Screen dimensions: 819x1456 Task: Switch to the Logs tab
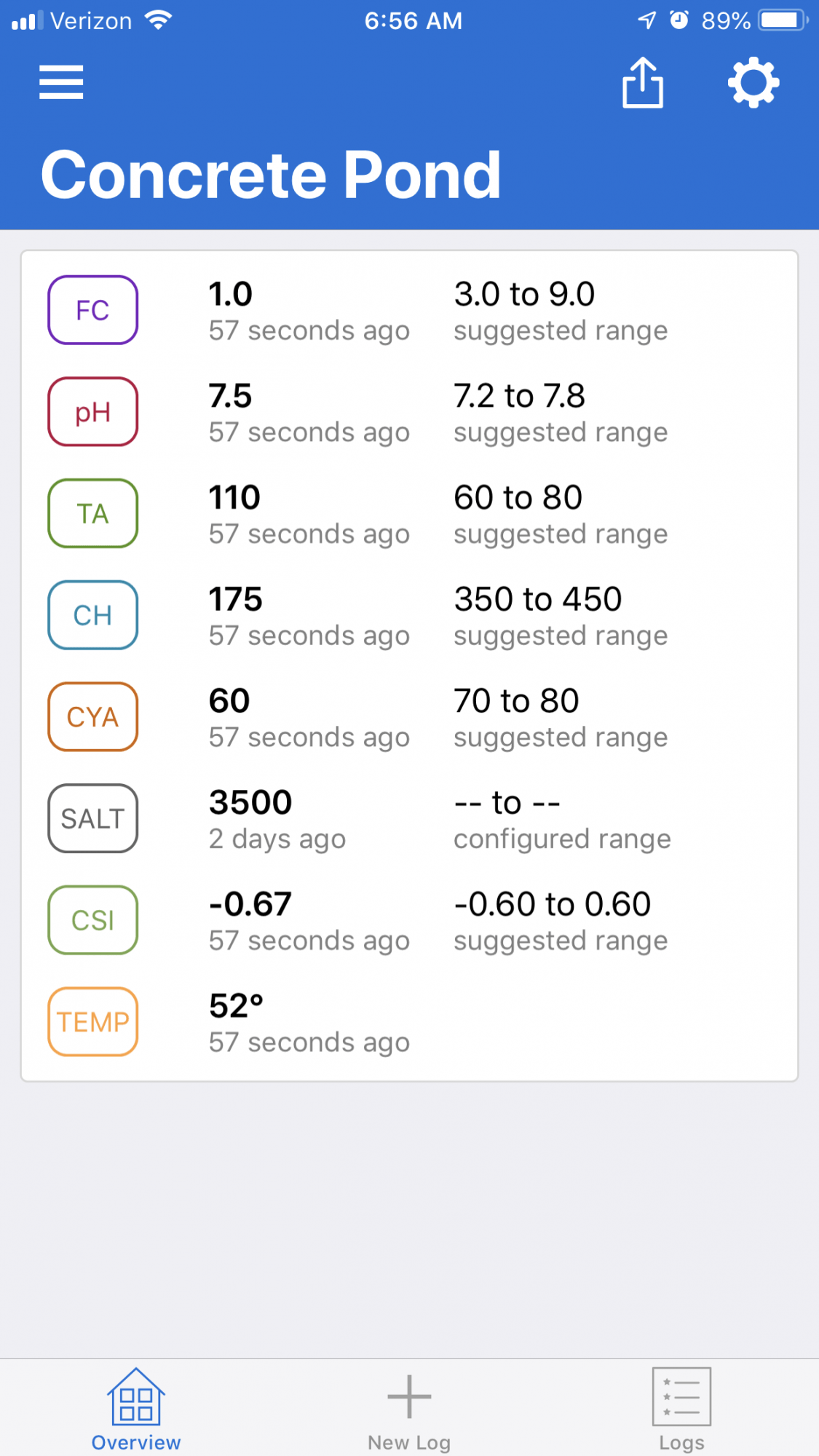682,1409
